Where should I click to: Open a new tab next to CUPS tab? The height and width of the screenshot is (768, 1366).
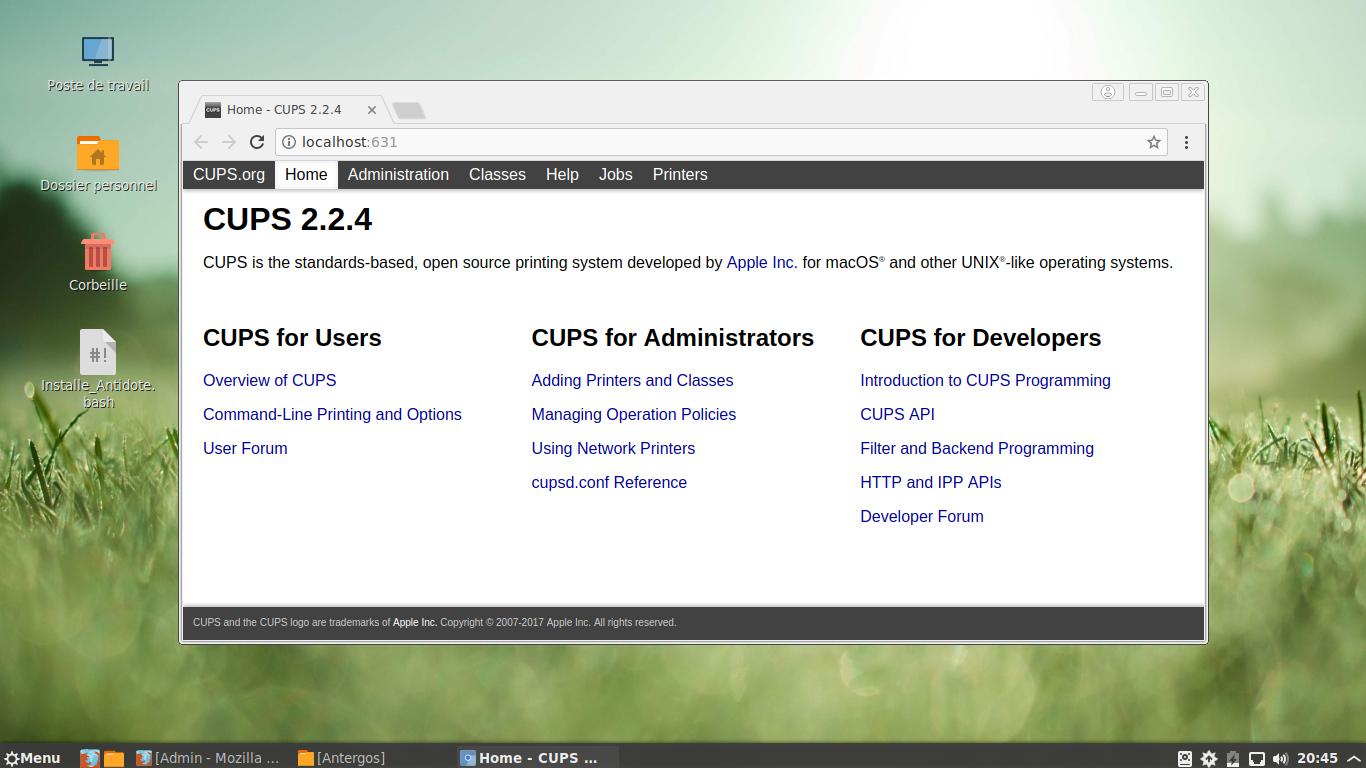(409, 110)
